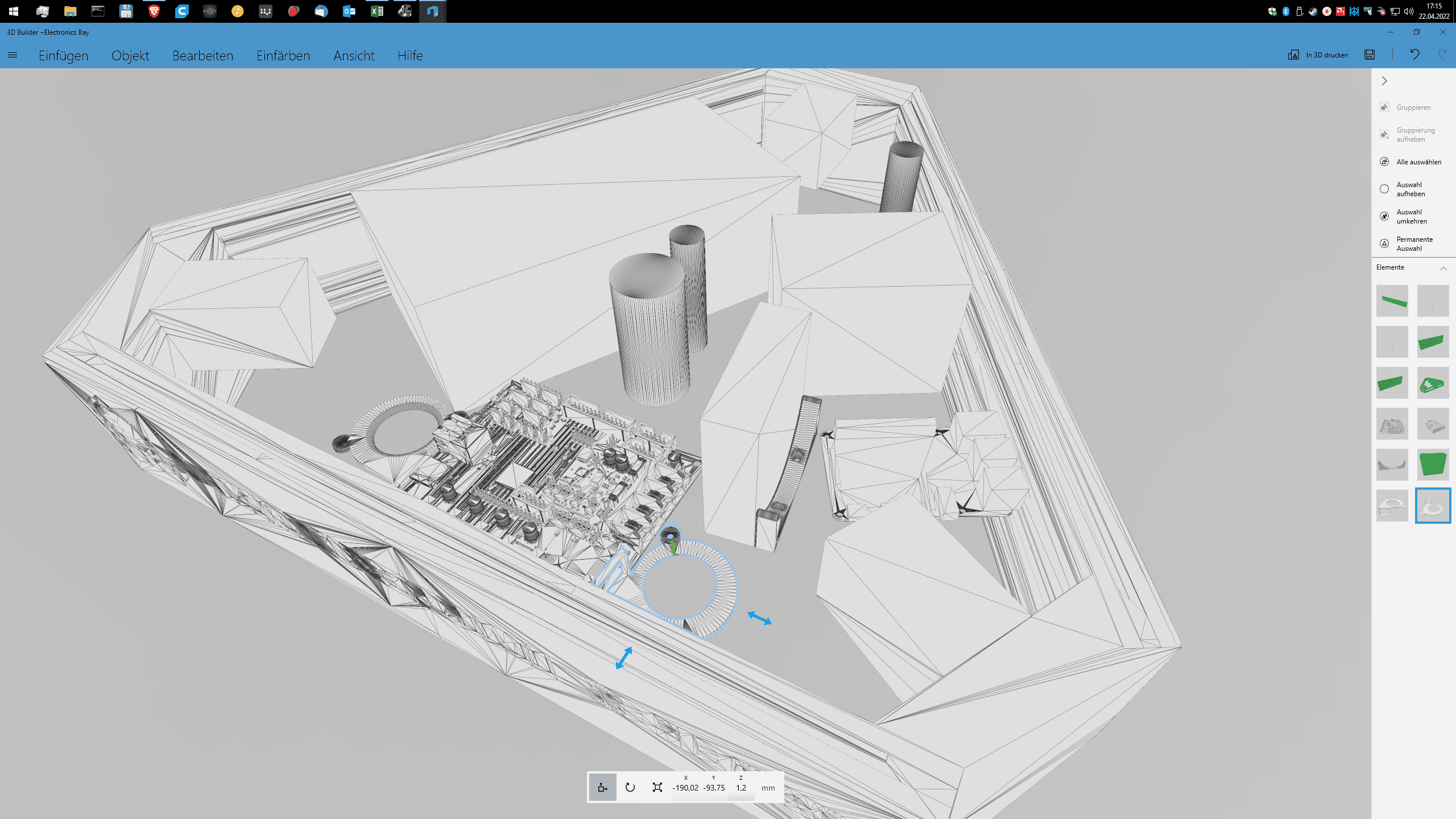Toggle Permanente Auswahl option
This screenshot has width=1456, height=819.
point(1414,244)
